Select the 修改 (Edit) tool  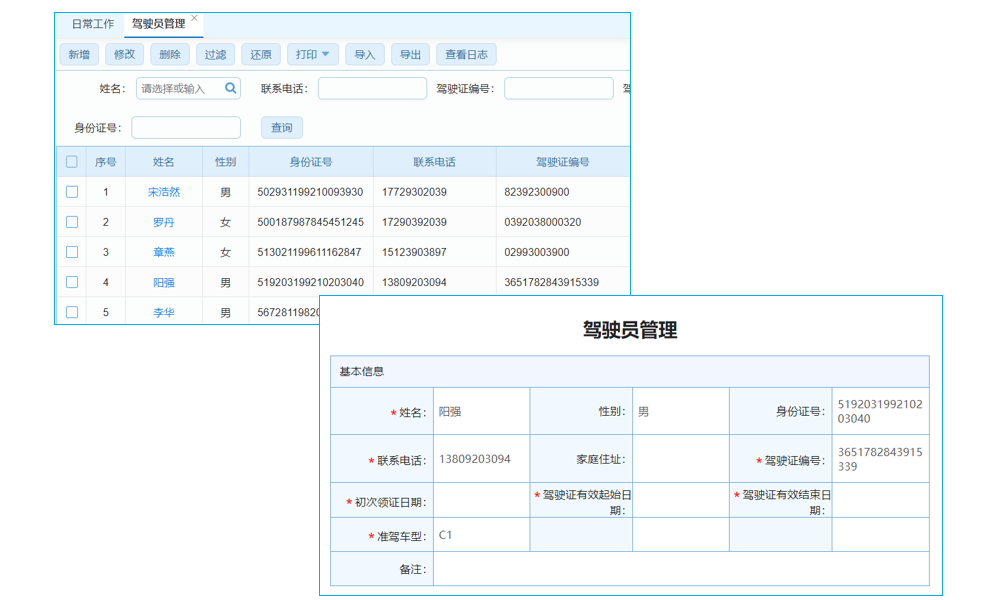point(124,54)
